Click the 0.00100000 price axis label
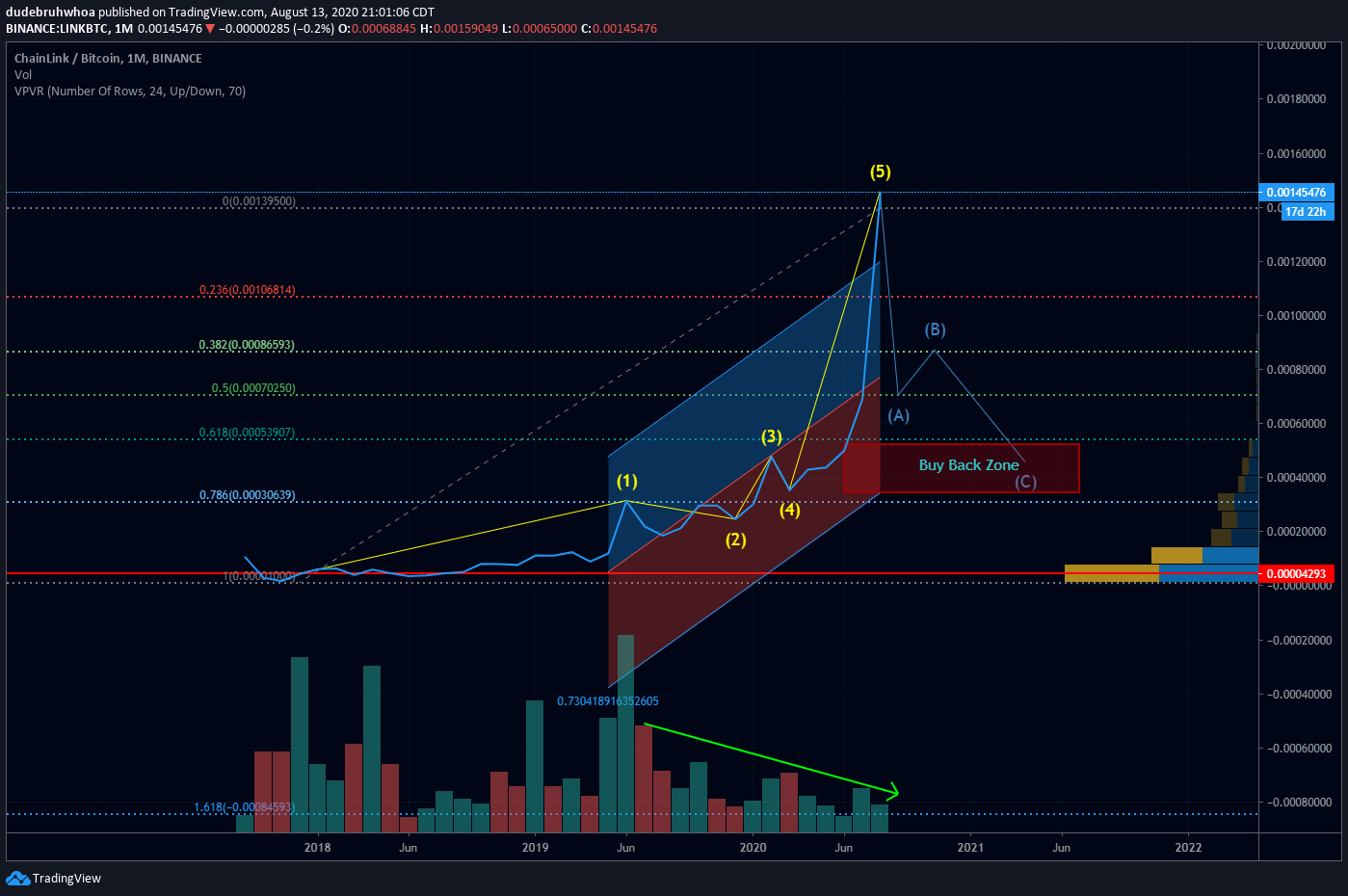 coord(1296,316)
